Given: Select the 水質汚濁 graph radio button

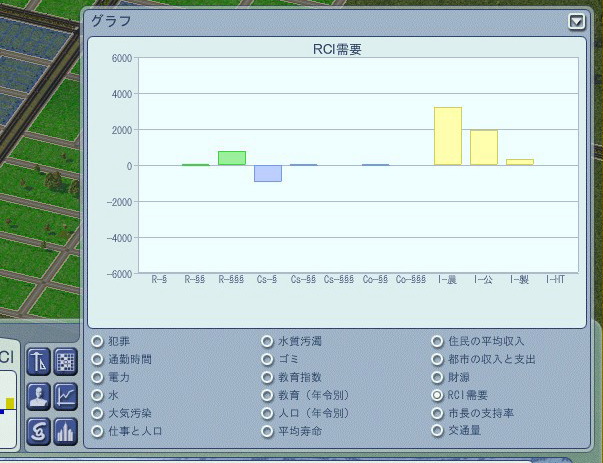Looking at the screenshot, I should [267, 341].
